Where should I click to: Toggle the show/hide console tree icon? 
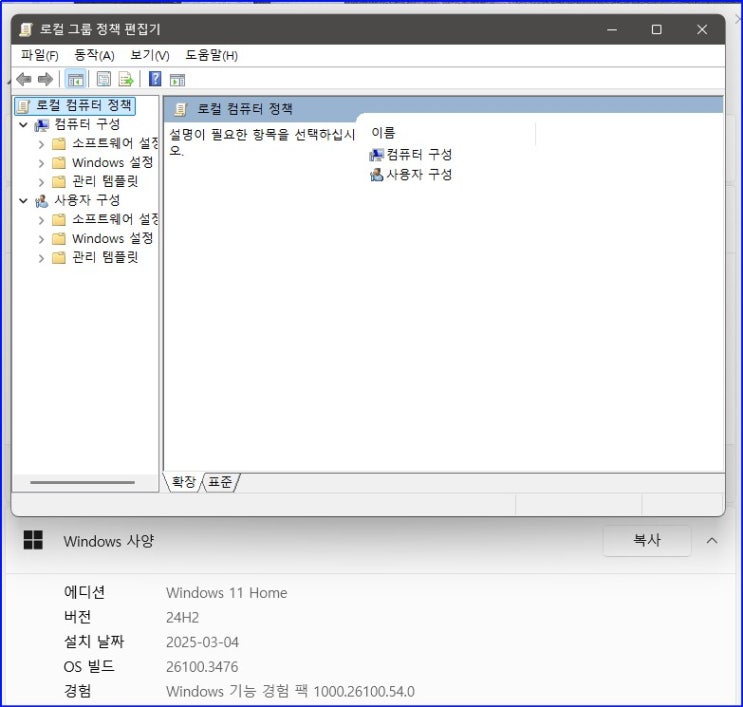coord(75,79)
